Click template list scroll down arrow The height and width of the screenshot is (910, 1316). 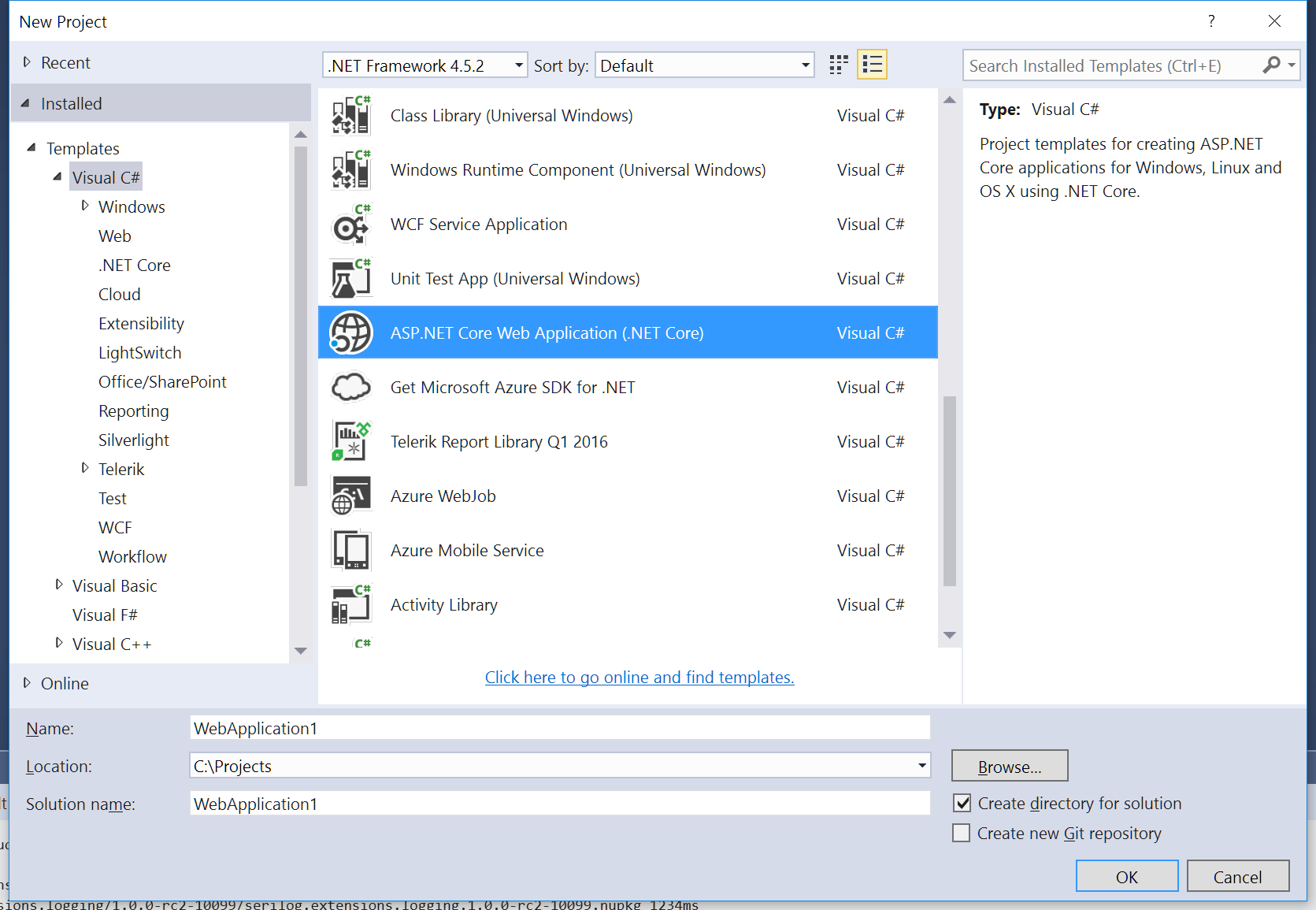(x=950, y=635)
